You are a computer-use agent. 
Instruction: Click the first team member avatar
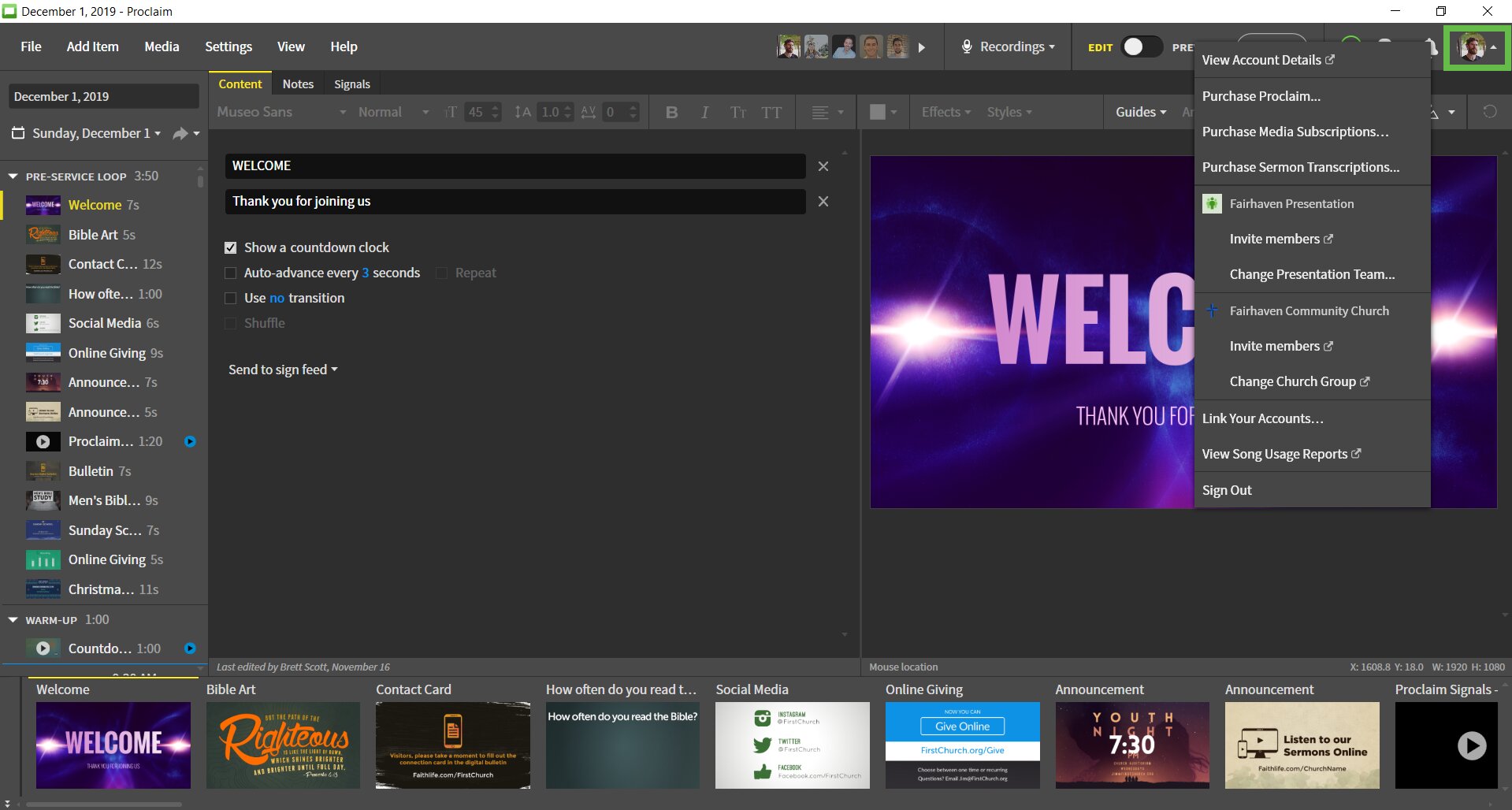pyautogui.click(x=789, y=47)
